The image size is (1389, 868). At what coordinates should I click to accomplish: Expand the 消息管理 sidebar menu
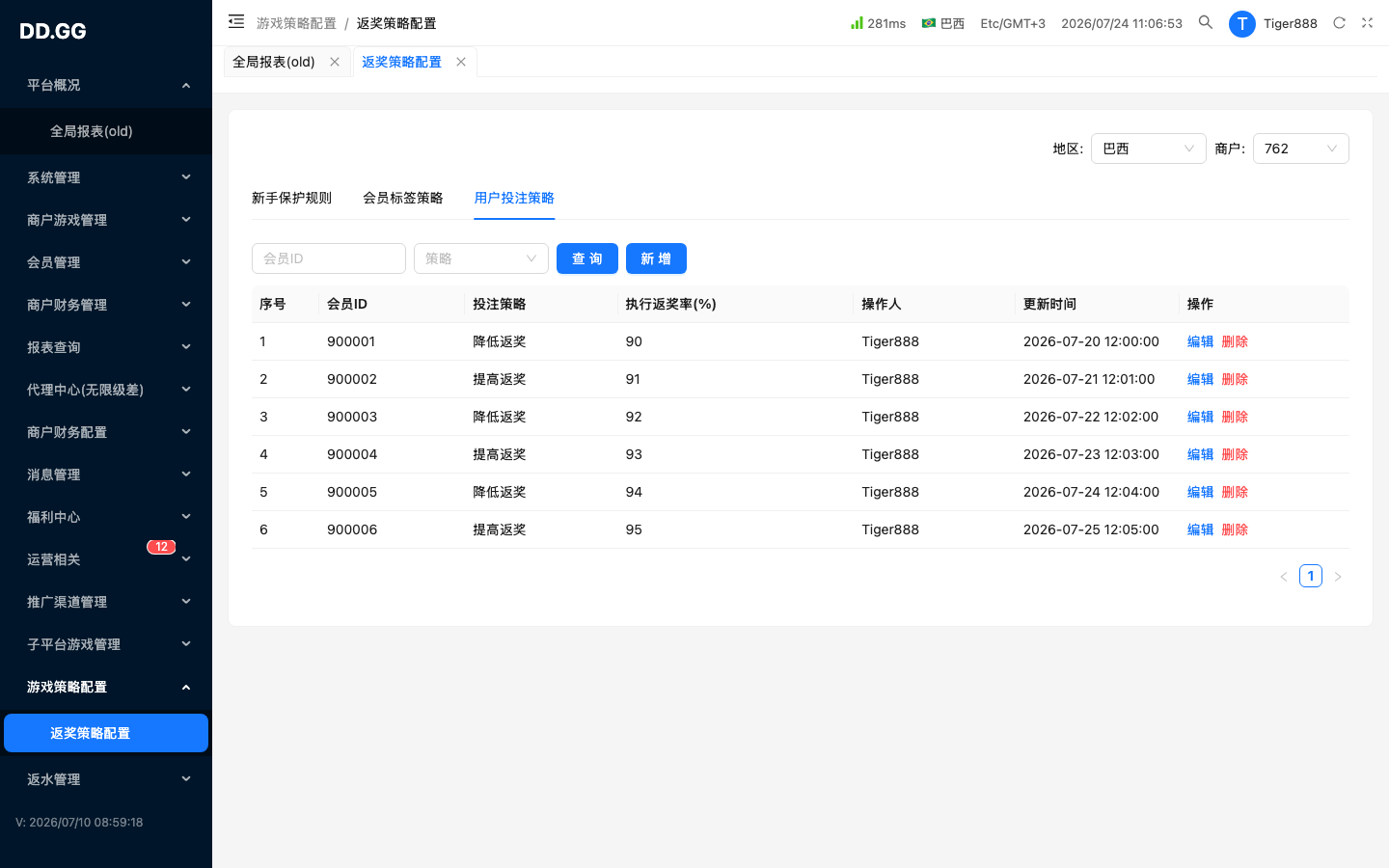[106, 475]
